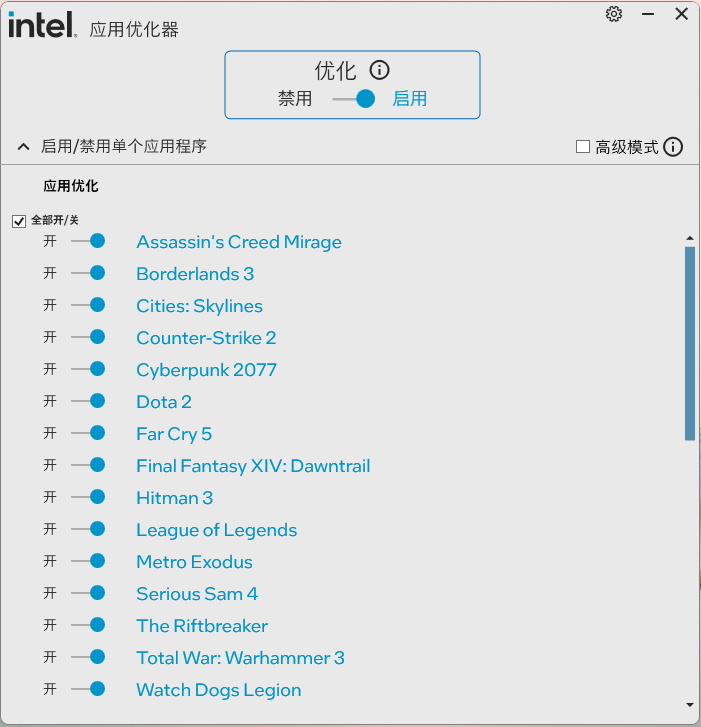Image resolution: width=701 pixels, height=727 pixels.
Task: Toggle the Dota 2 optimization switch
Action: click(x=88, y=401)
